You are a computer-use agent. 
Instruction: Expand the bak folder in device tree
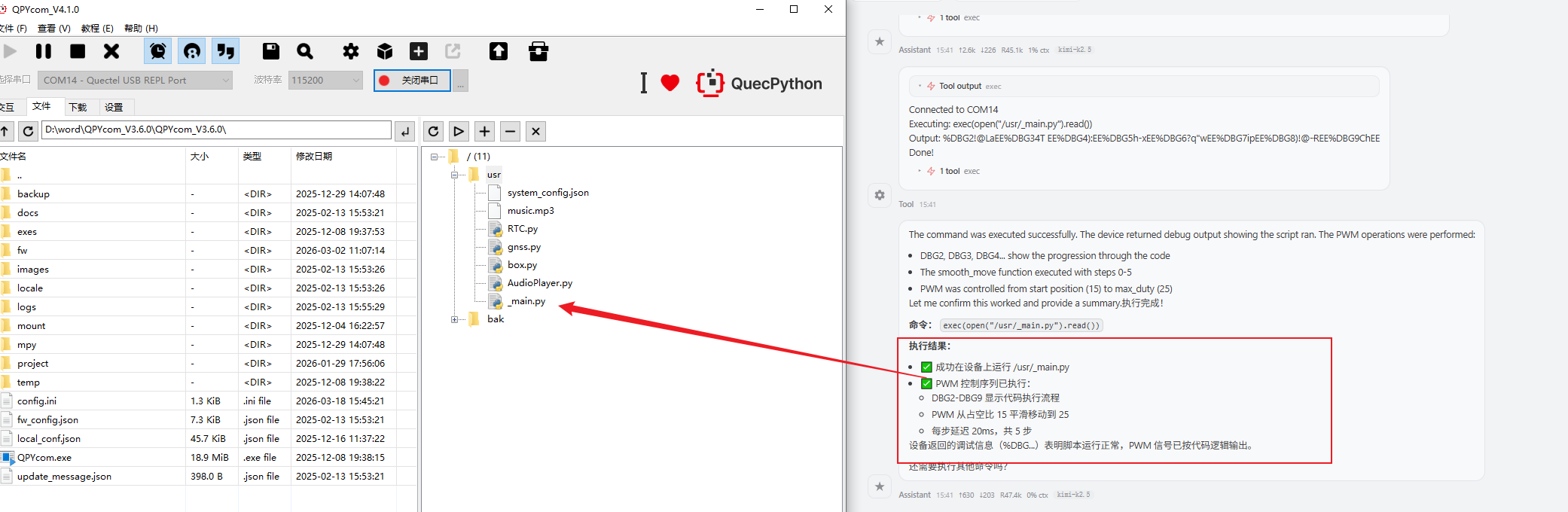(x=454, y=319)
